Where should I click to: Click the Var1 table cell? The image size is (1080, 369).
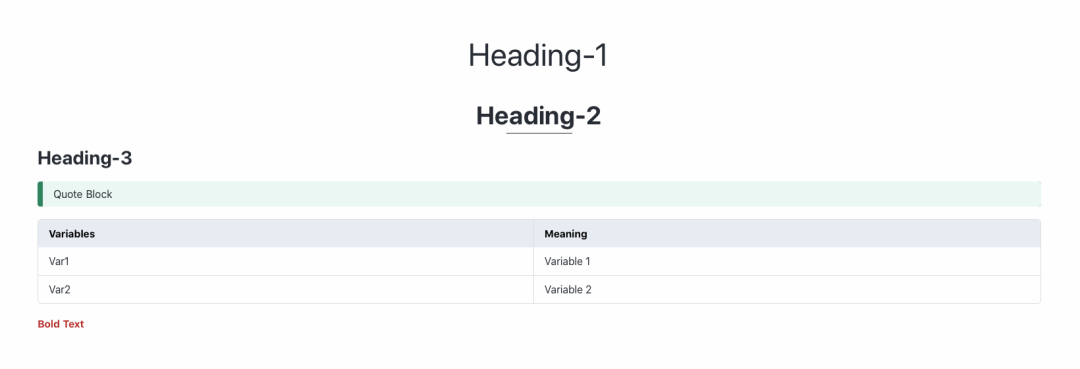tap(286, 262)
